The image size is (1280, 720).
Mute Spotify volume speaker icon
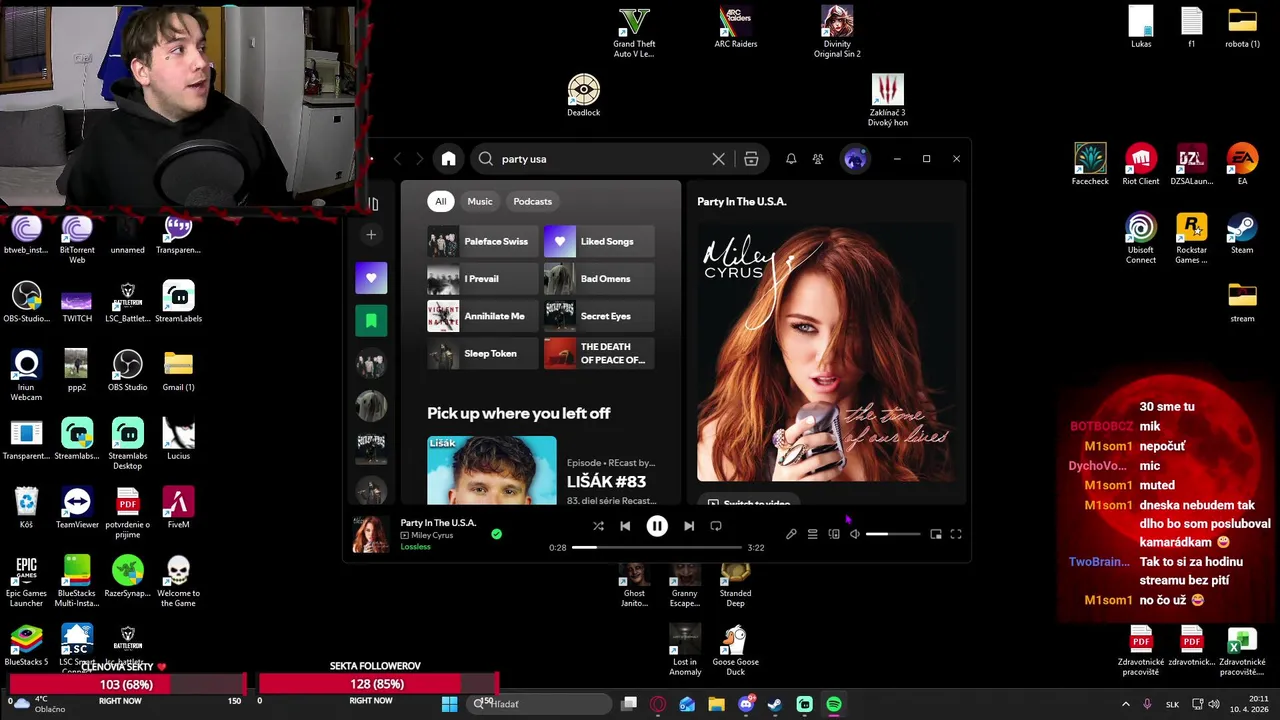pyautogui.click(x=855, y=534)
